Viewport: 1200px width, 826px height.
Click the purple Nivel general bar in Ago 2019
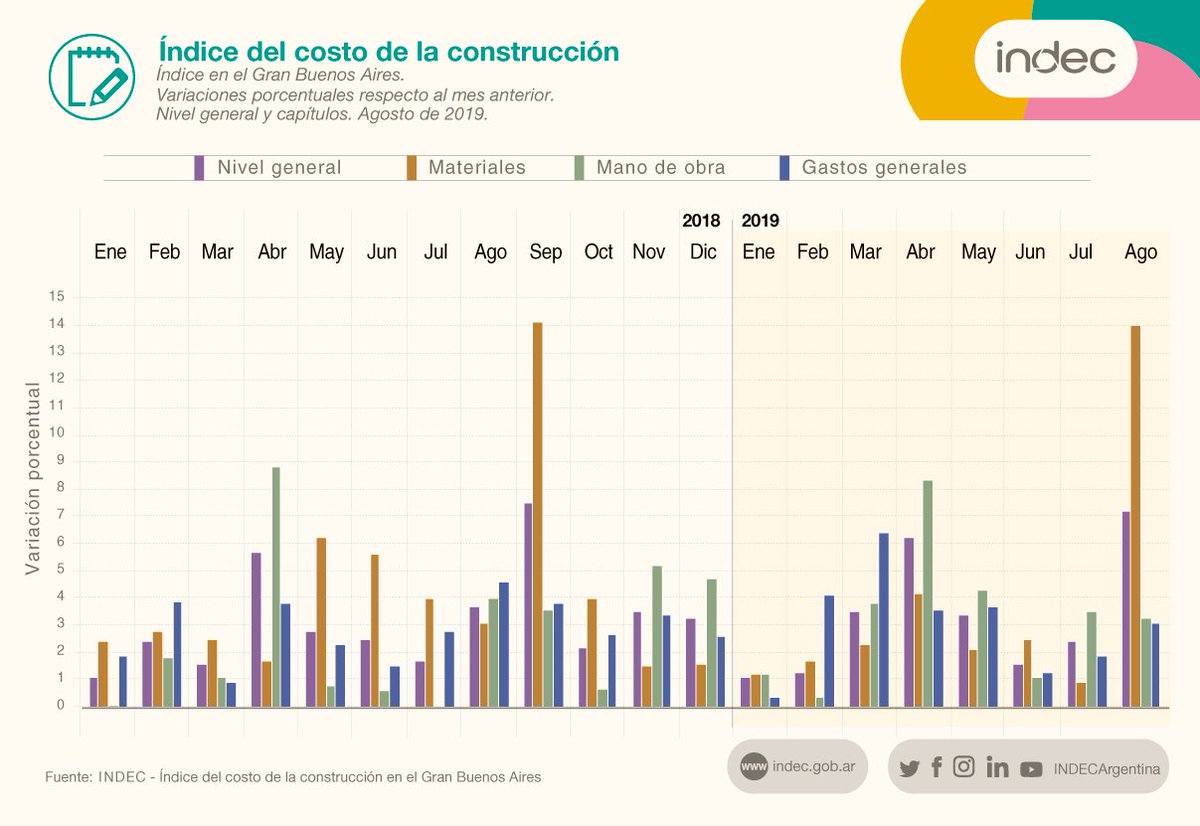[x=1125, y=609]
